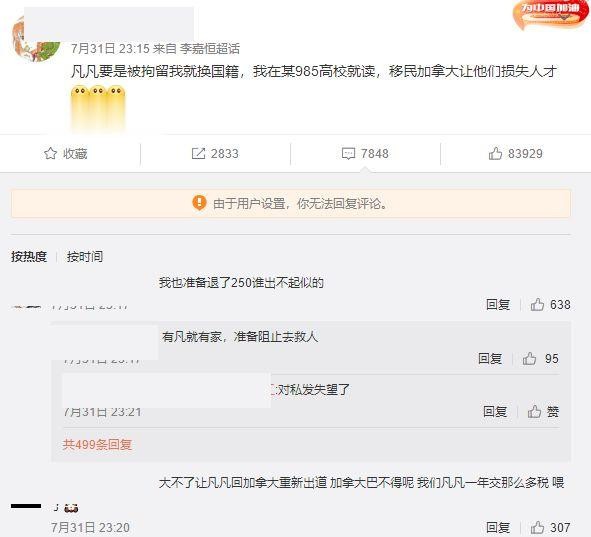Reply to the 23:20 comment via 回复
This screenshot has width=591, height=537.
click(498, 528)
